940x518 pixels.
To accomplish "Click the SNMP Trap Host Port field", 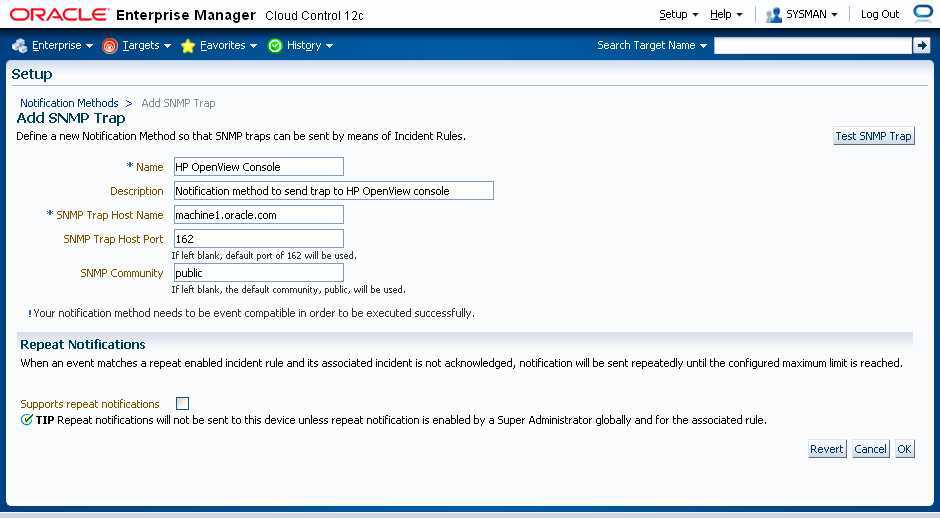I will (258, 239).
